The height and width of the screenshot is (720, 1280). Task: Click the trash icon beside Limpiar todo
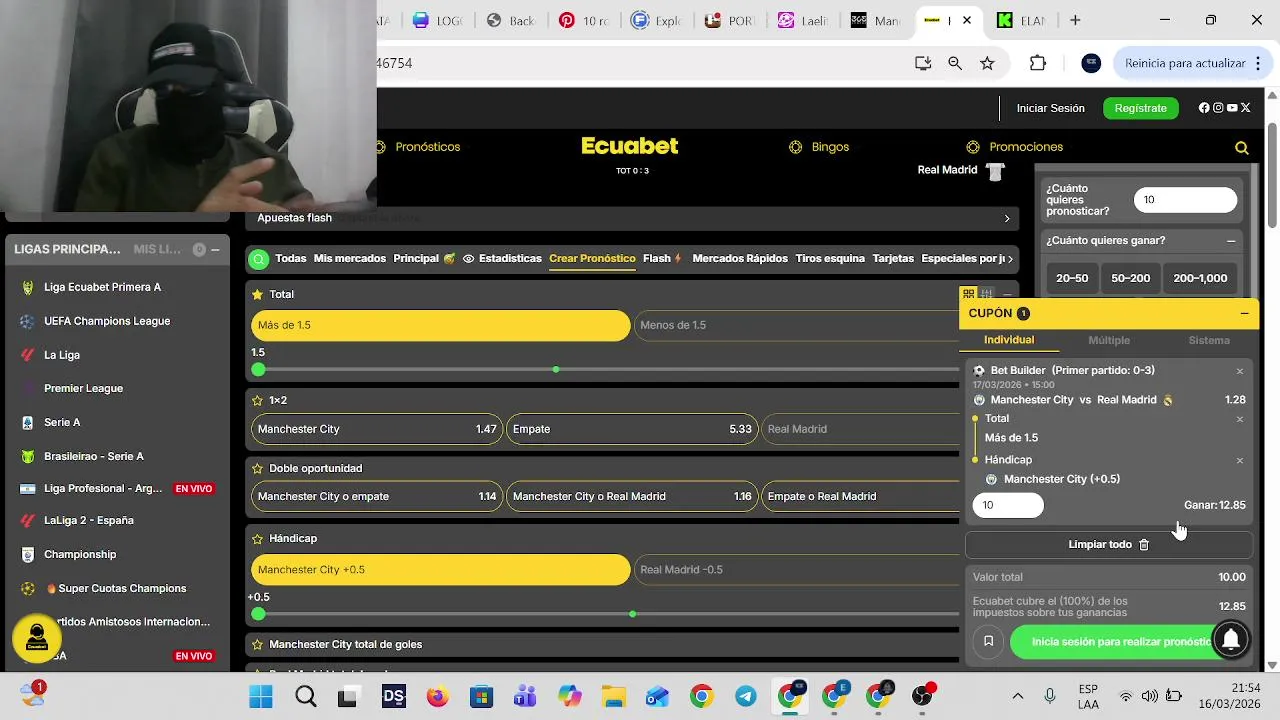(x=1144, y=545)
